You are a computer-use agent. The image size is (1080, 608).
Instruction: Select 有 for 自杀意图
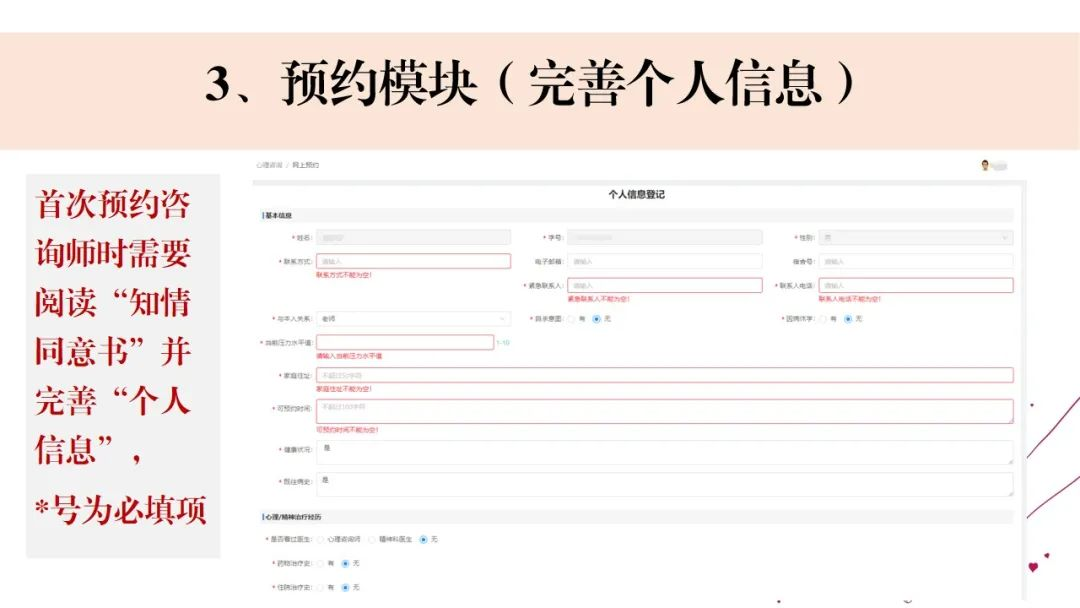571,319
